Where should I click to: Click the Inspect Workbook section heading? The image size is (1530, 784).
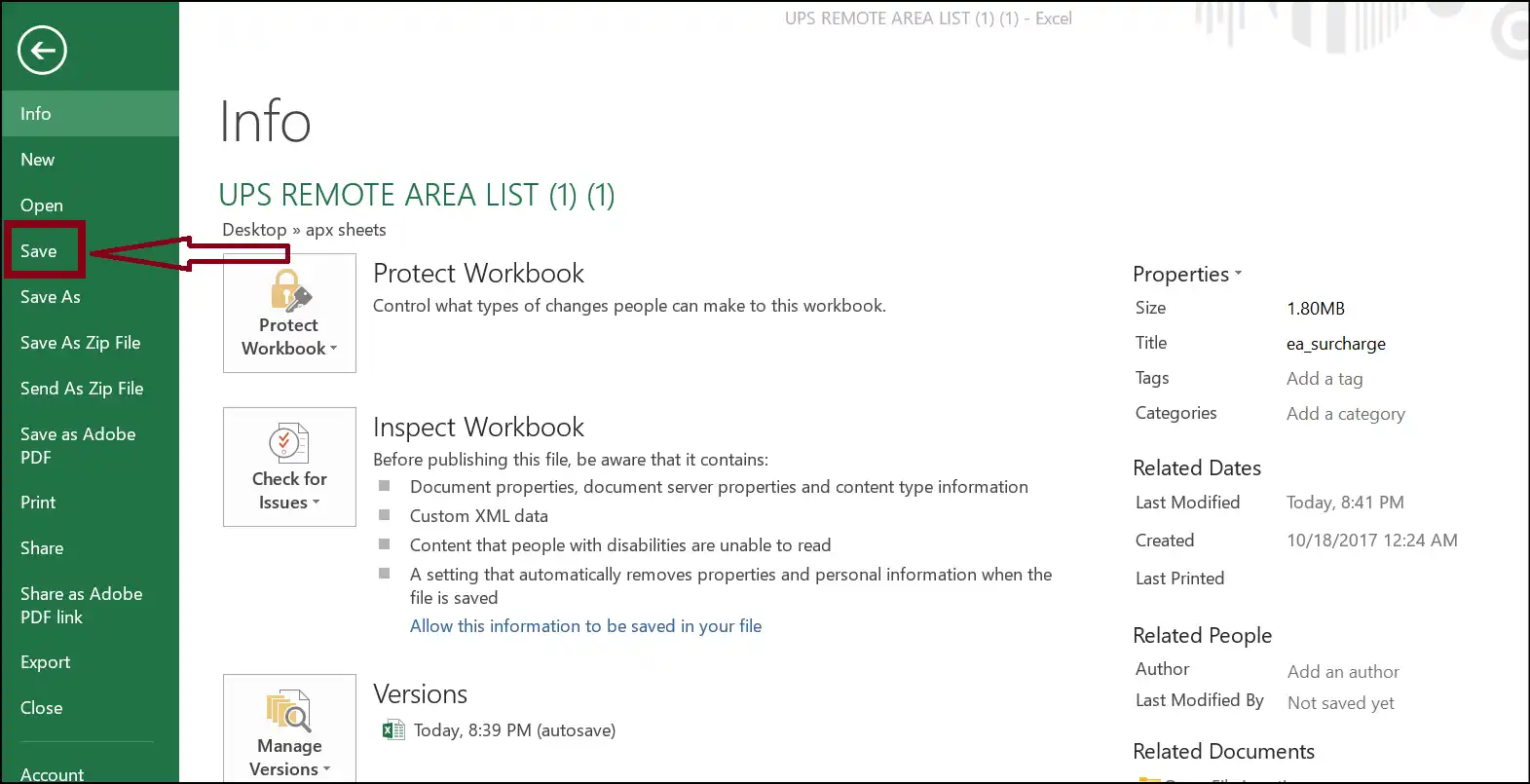click(478, 428)
